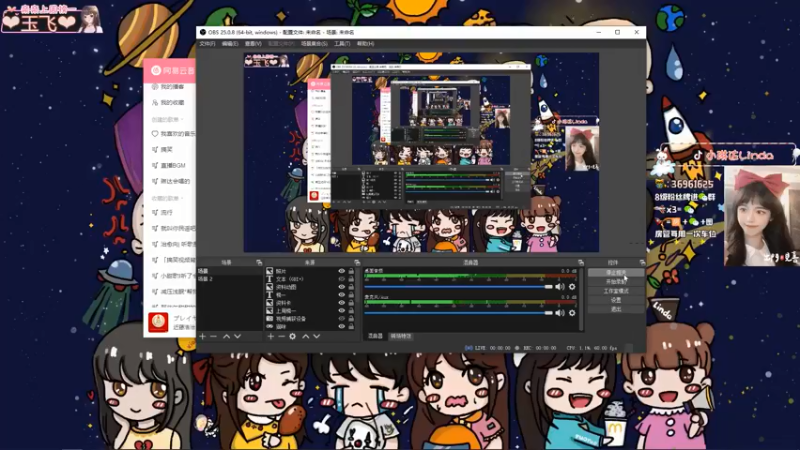Switch to 混音器 tab below the mixer
Screen dimensions: 800x450
[375, 336]
